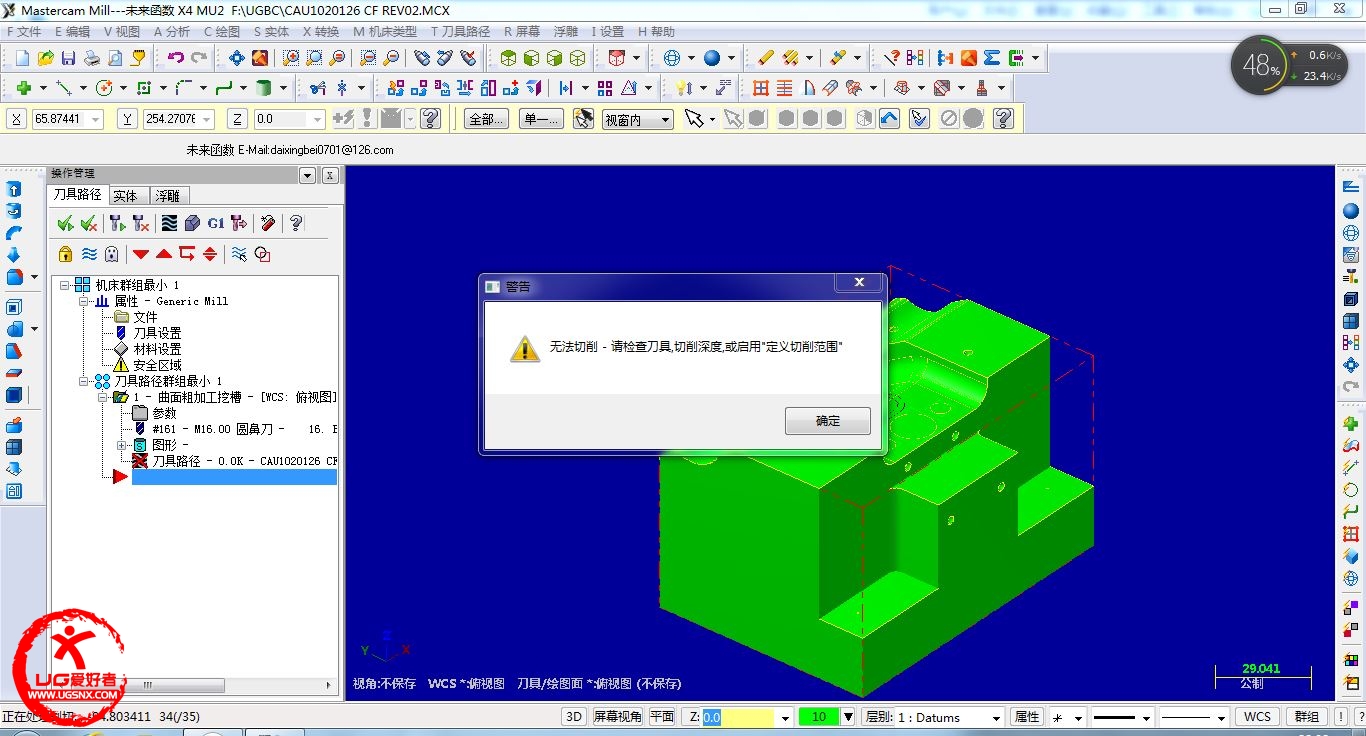
Task: Click the zoom window magnifier icon
Action: (x=291, y=58)
